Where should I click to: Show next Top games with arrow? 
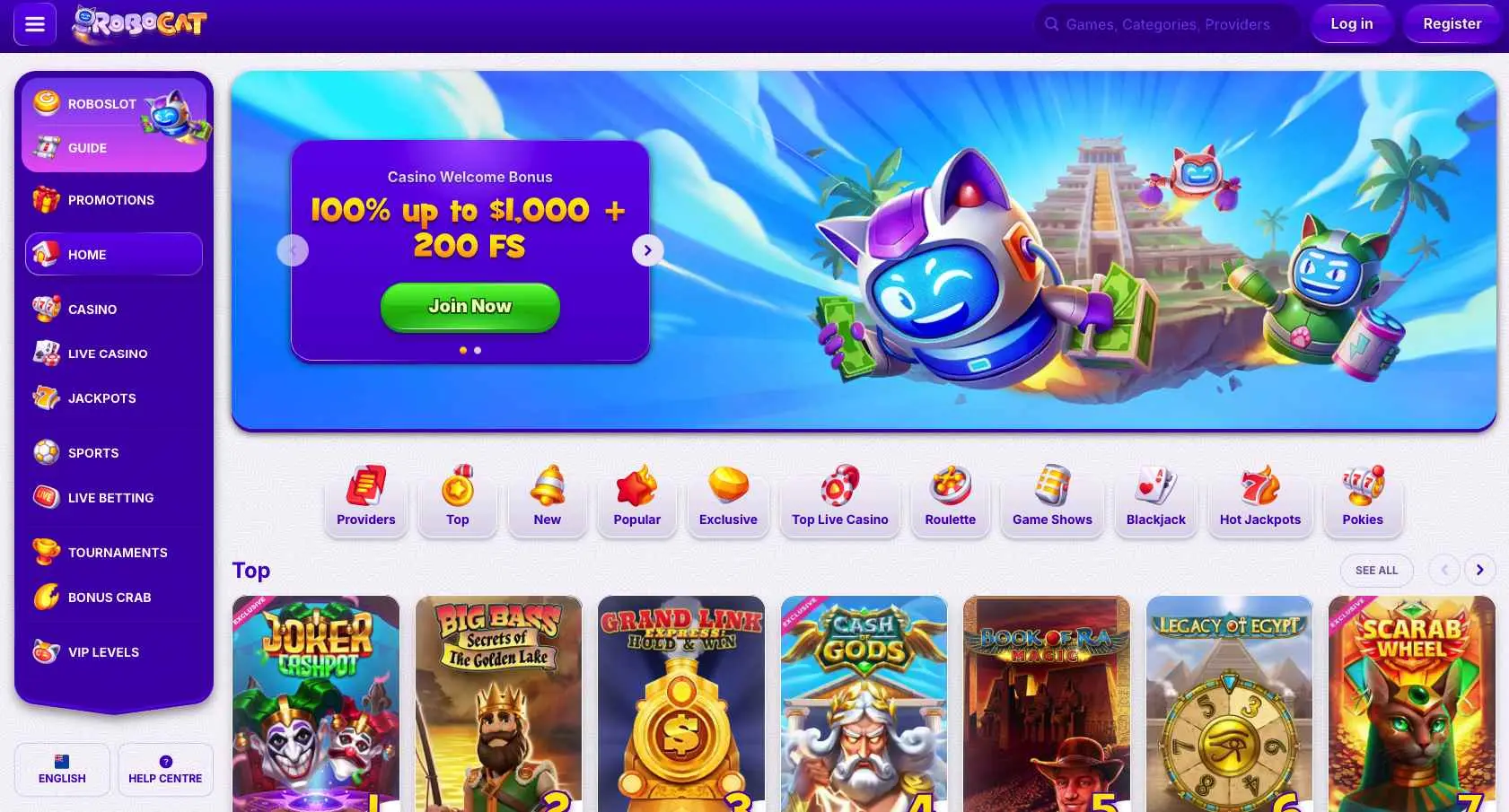pos(1479,570)
